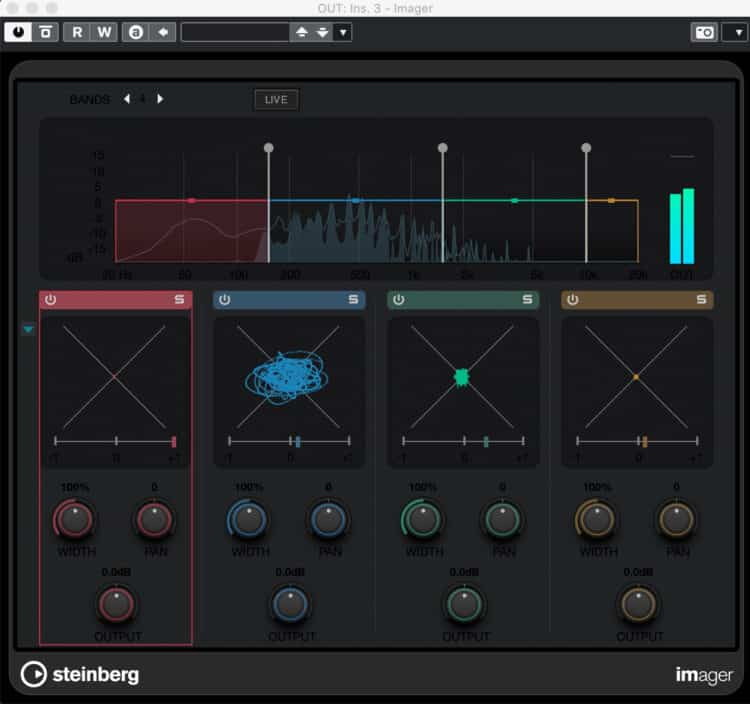Click the blue band level handle
Screen dimensions: 750x704
pos(356,200)
